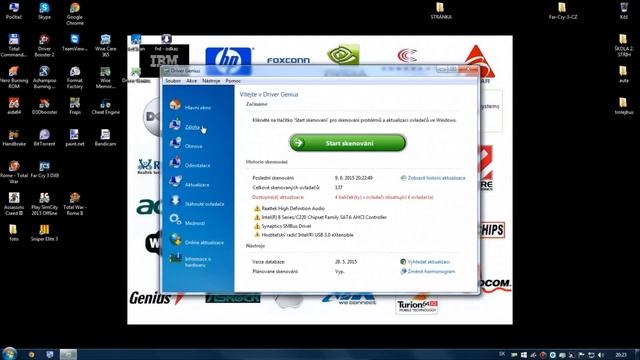
Task: Click the Rome - Total War desktop icon
Action: pos(14,172)
